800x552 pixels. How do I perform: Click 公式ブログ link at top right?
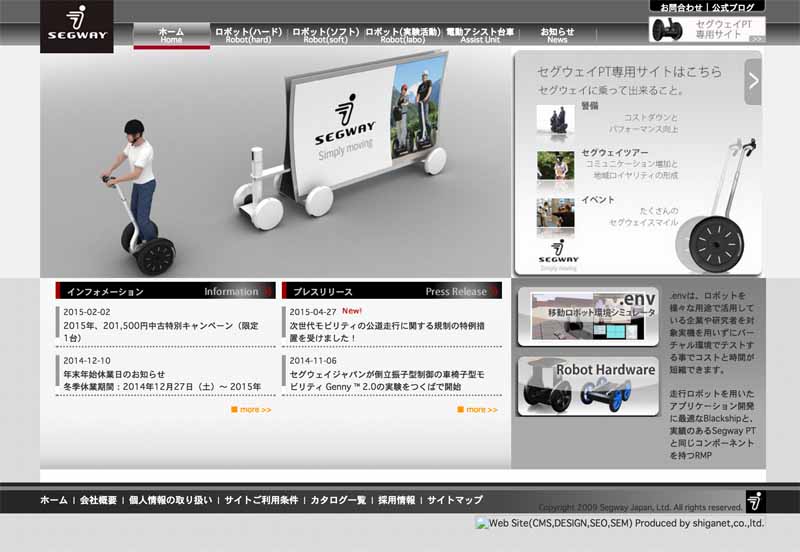(x=733, y=7)
